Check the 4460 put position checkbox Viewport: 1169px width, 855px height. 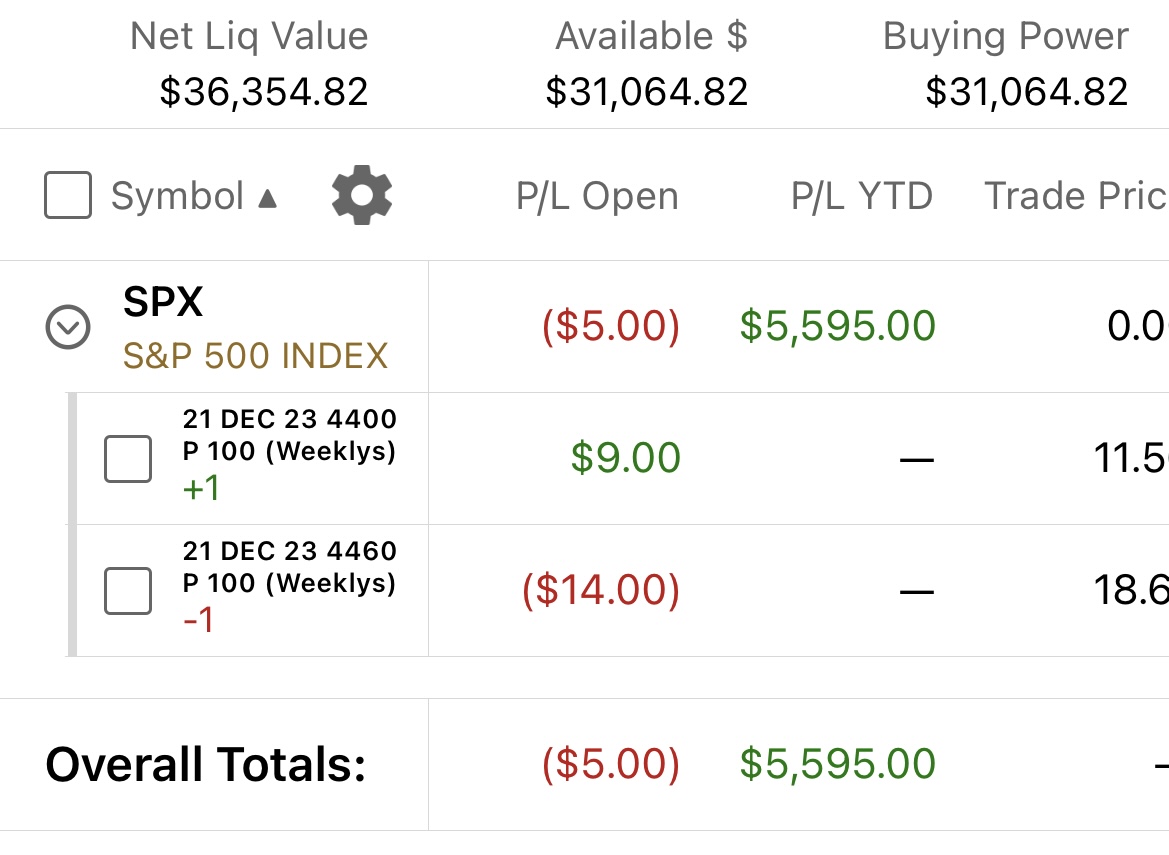(127, 590)
